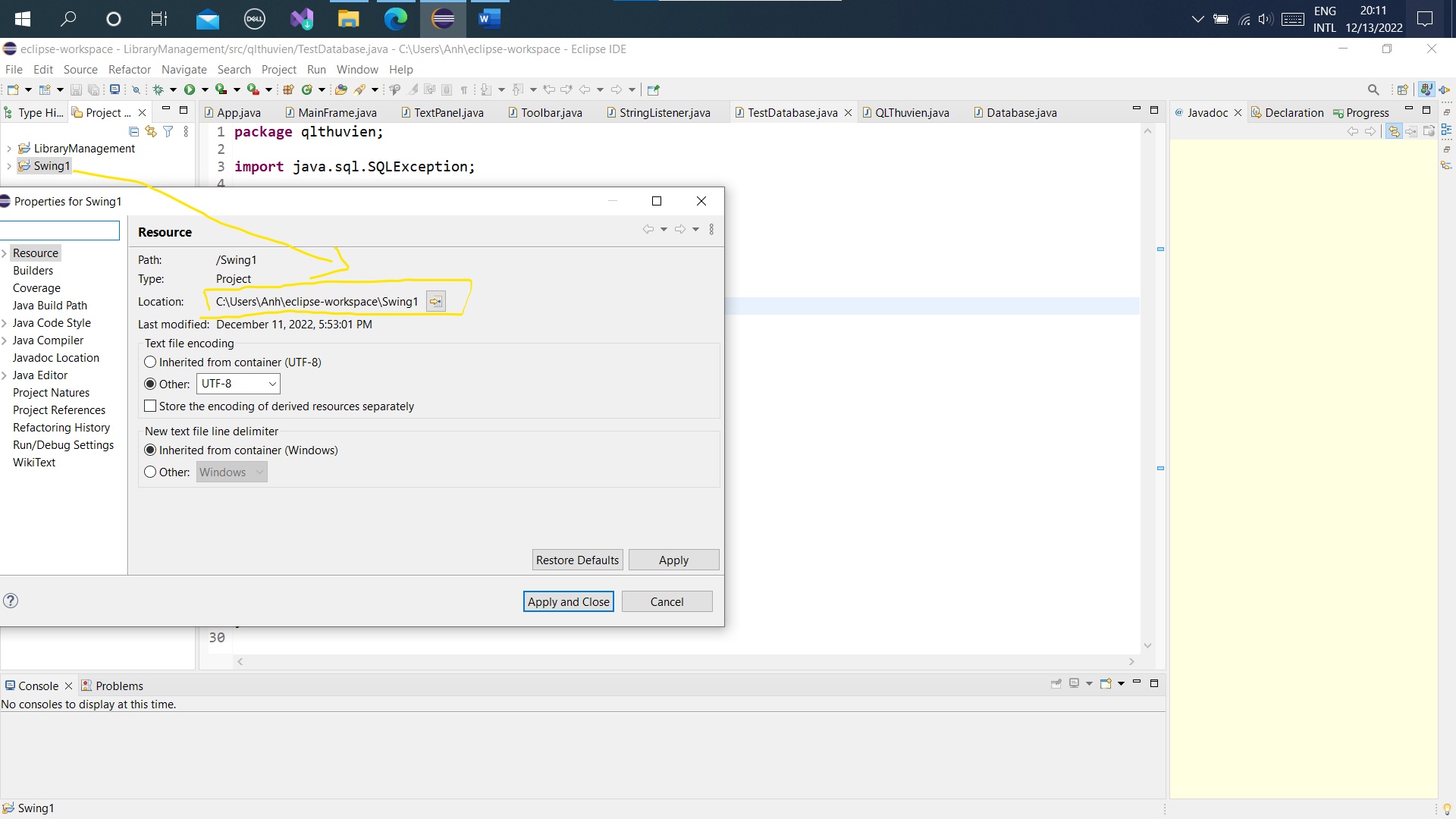
Task: Click the Cancel button
Action: click(666, 601)
